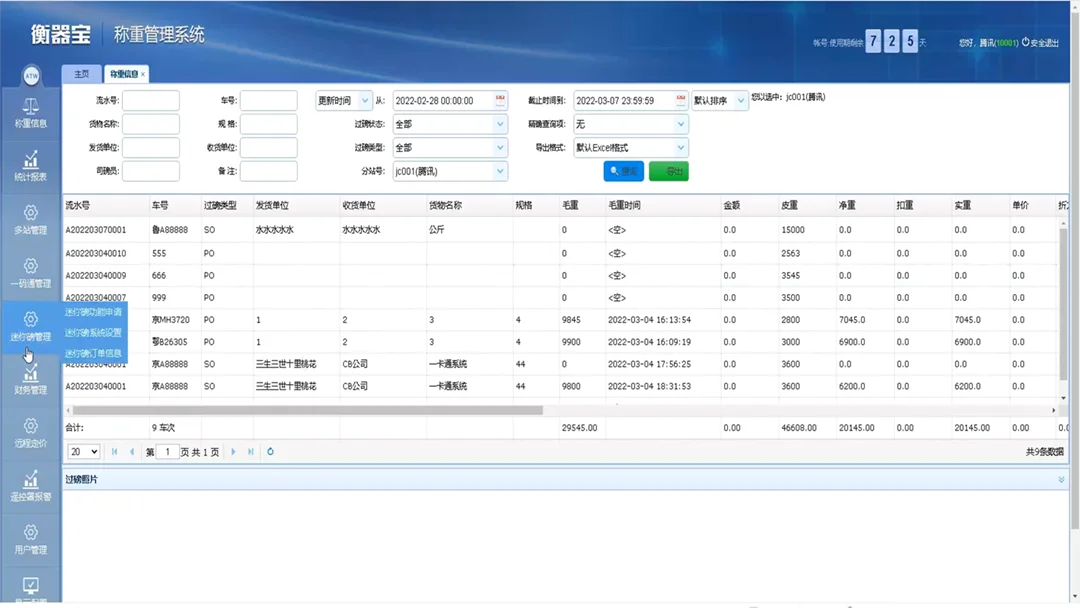Select the 统计报表 sidebar icon
The image size is (1080, 608).
(30, 163)
